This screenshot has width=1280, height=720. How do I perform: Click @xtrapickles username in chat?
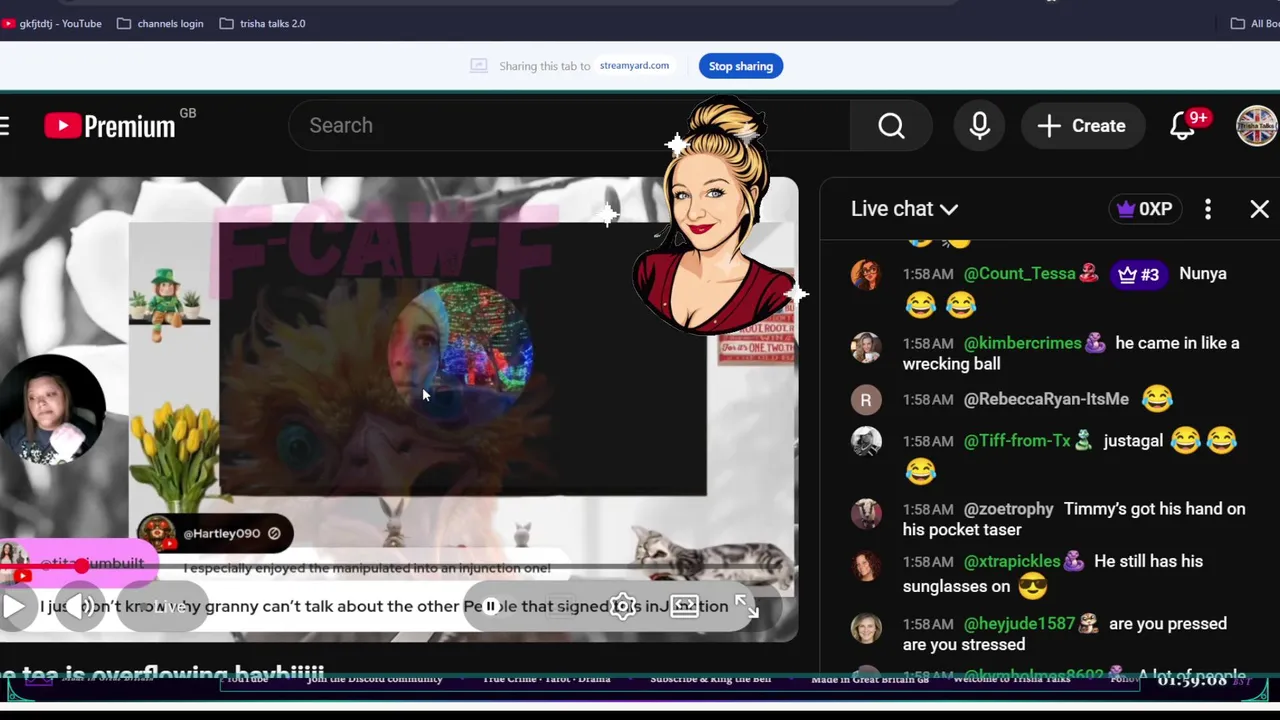1011,561
